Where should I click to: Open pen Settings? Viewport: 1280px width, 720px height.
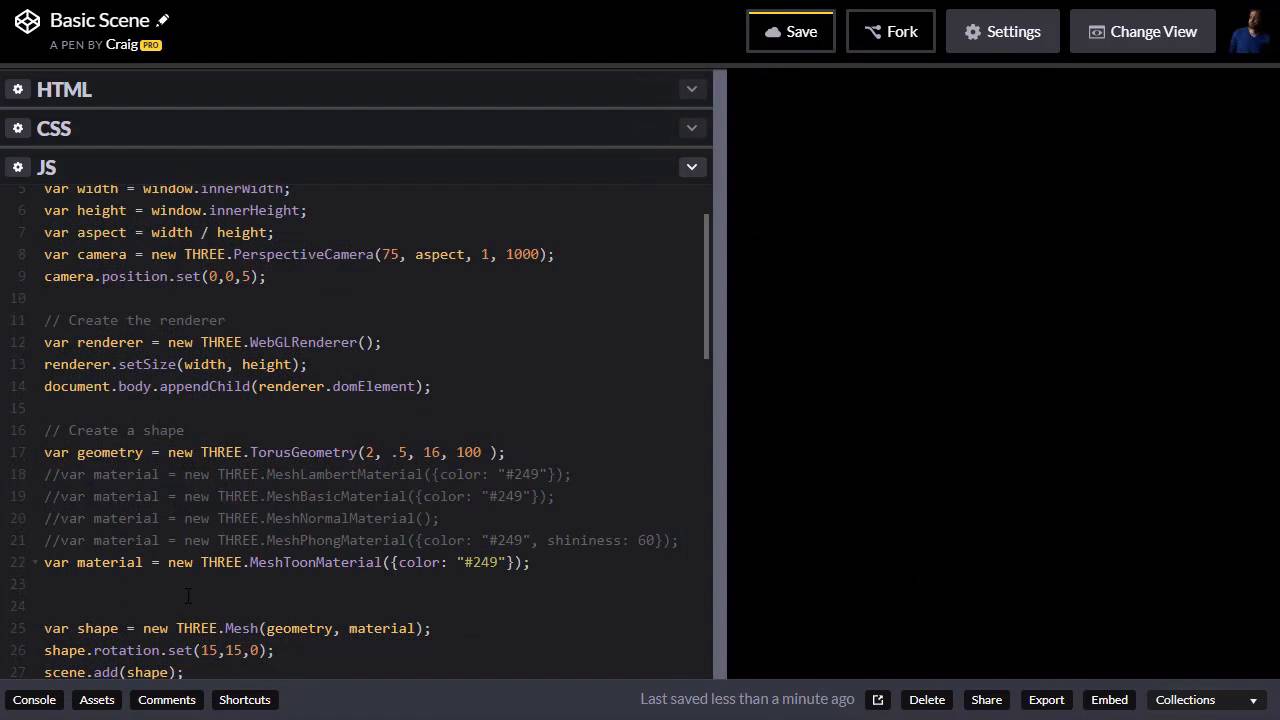[1002, 31]
